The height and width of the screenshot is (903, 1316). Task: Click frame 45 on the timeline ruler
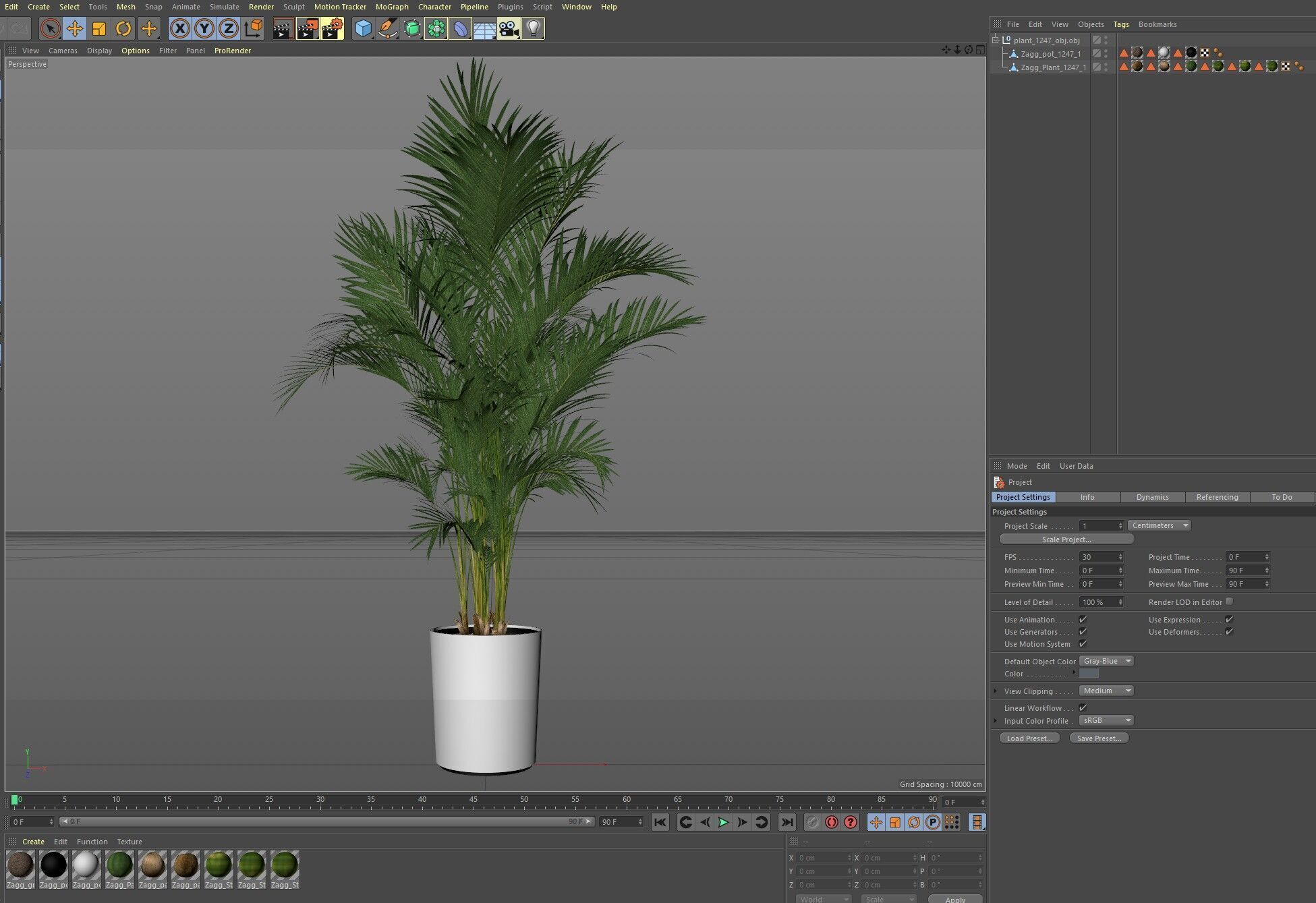click(474, 800)
